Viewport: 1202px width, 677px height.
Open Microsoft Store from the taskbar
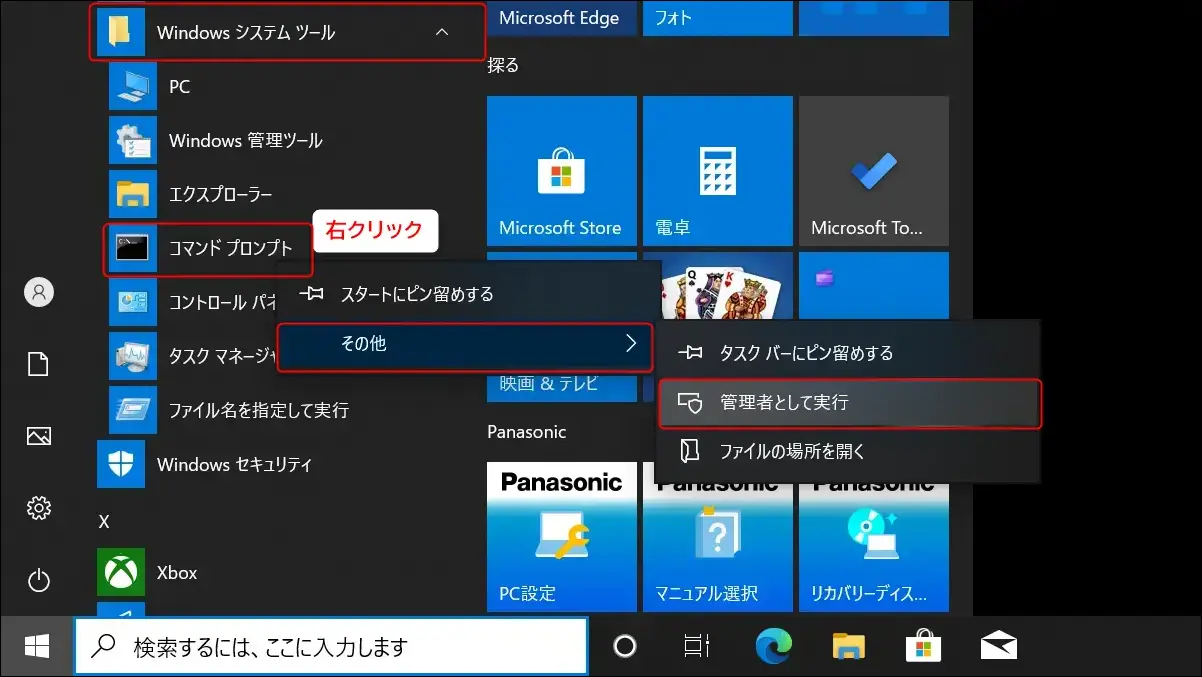[x=923, y=647]
